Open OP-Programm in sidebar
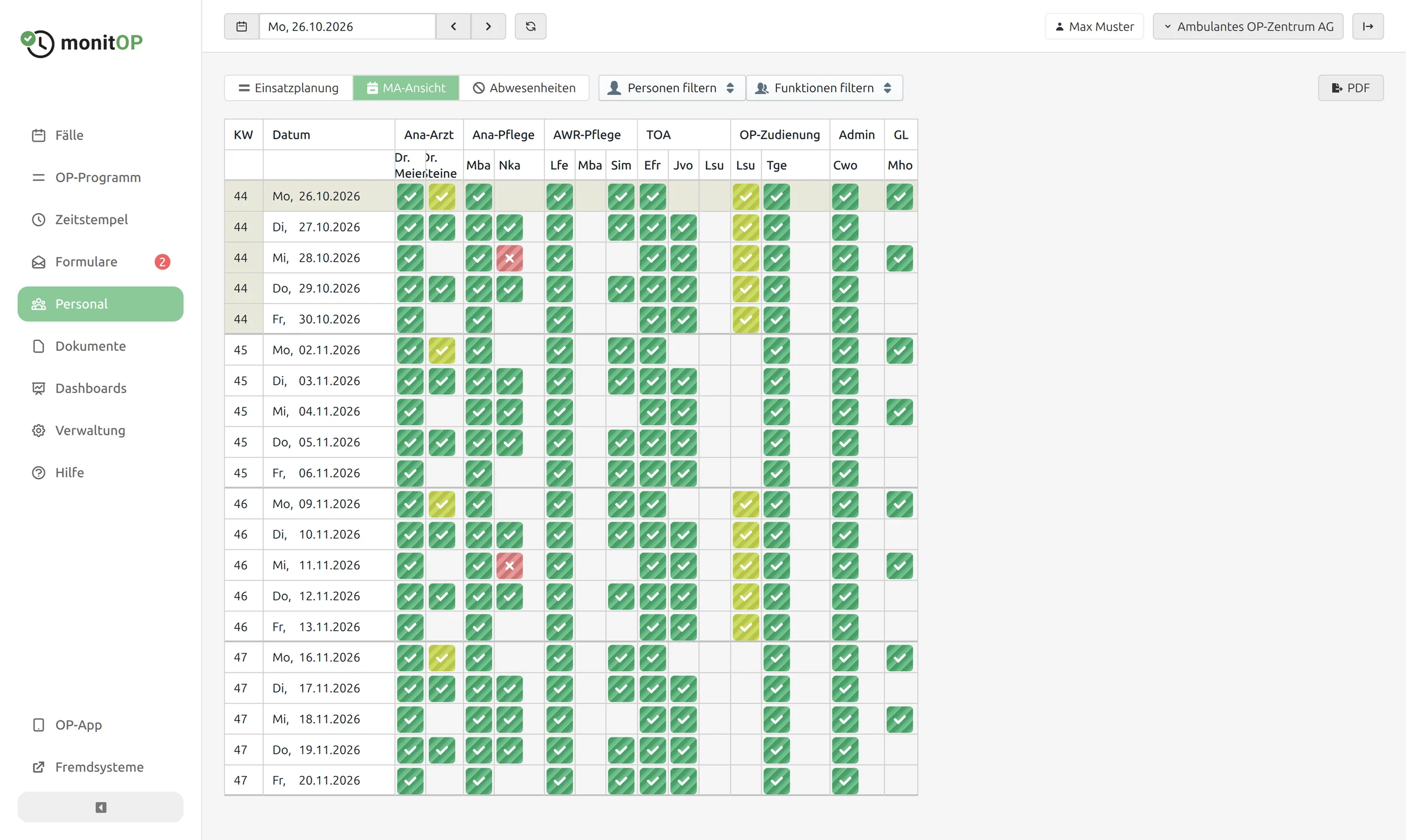The image size is (1406, 840). 100,177
